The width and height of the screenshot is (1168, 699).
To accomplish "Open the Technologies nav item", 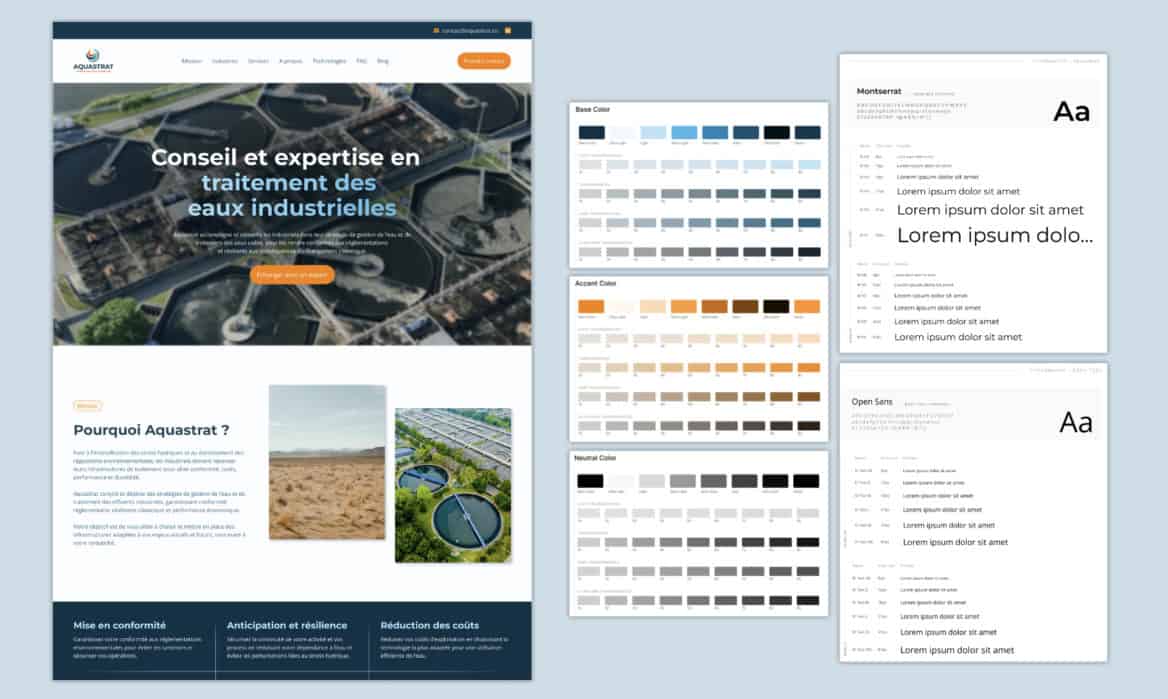I will (x=329, y=61).
